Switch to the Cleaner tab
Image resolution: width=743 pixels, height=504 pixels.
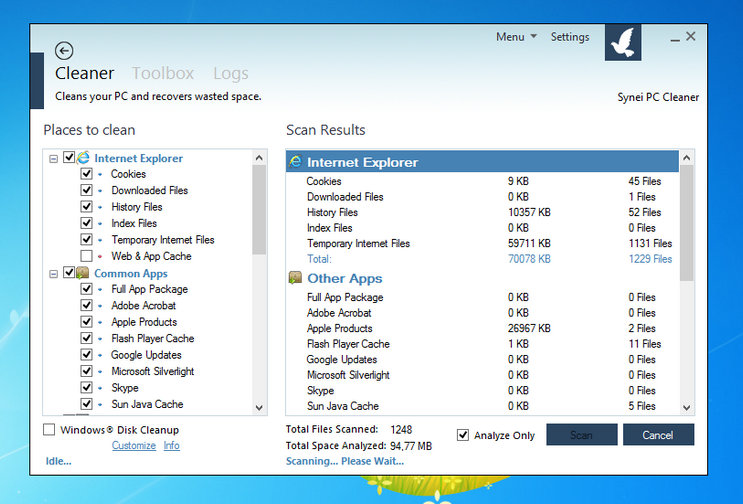click(x=84, y=73)
